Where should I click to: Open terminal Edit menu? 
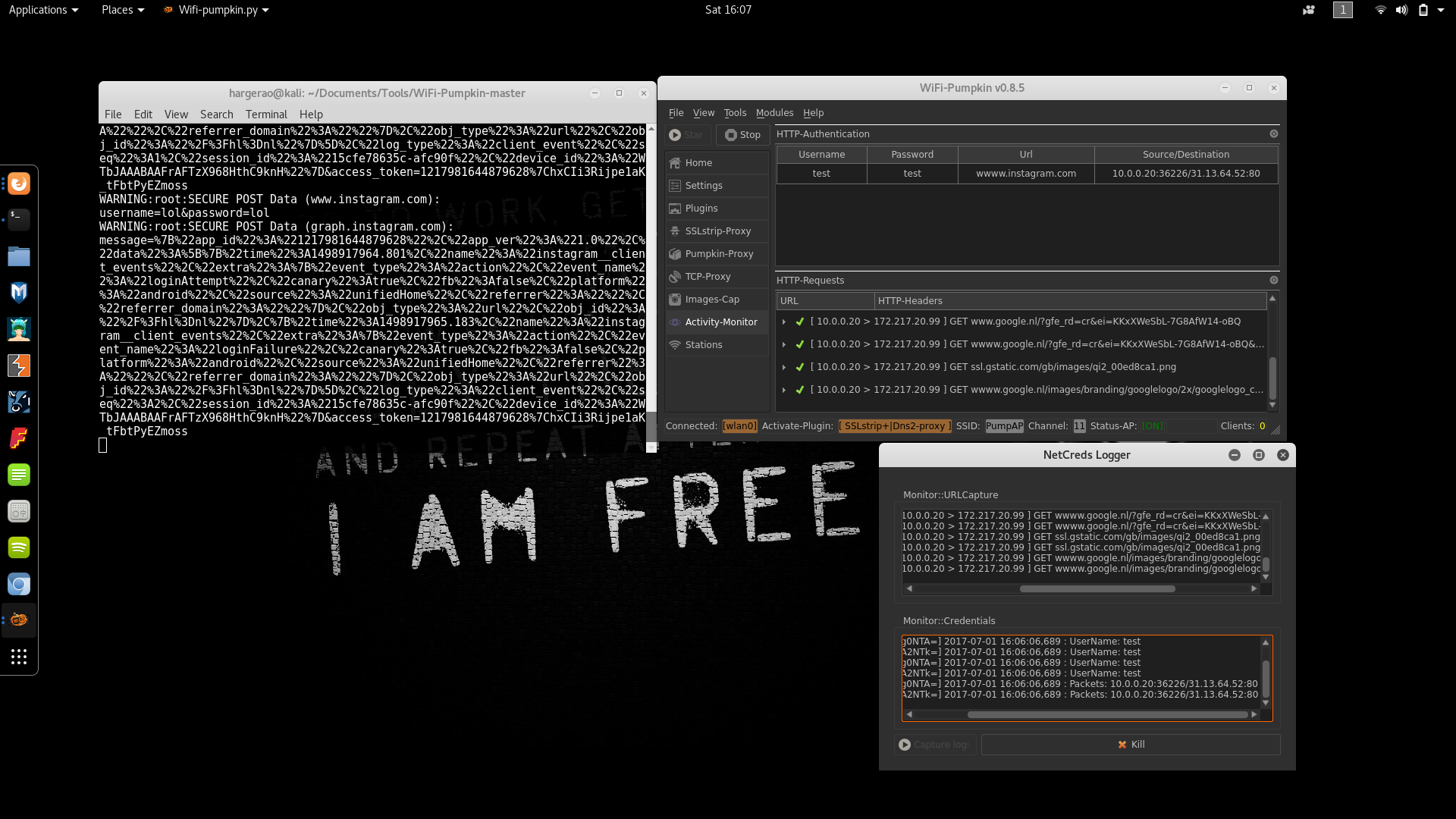[143, 115]
